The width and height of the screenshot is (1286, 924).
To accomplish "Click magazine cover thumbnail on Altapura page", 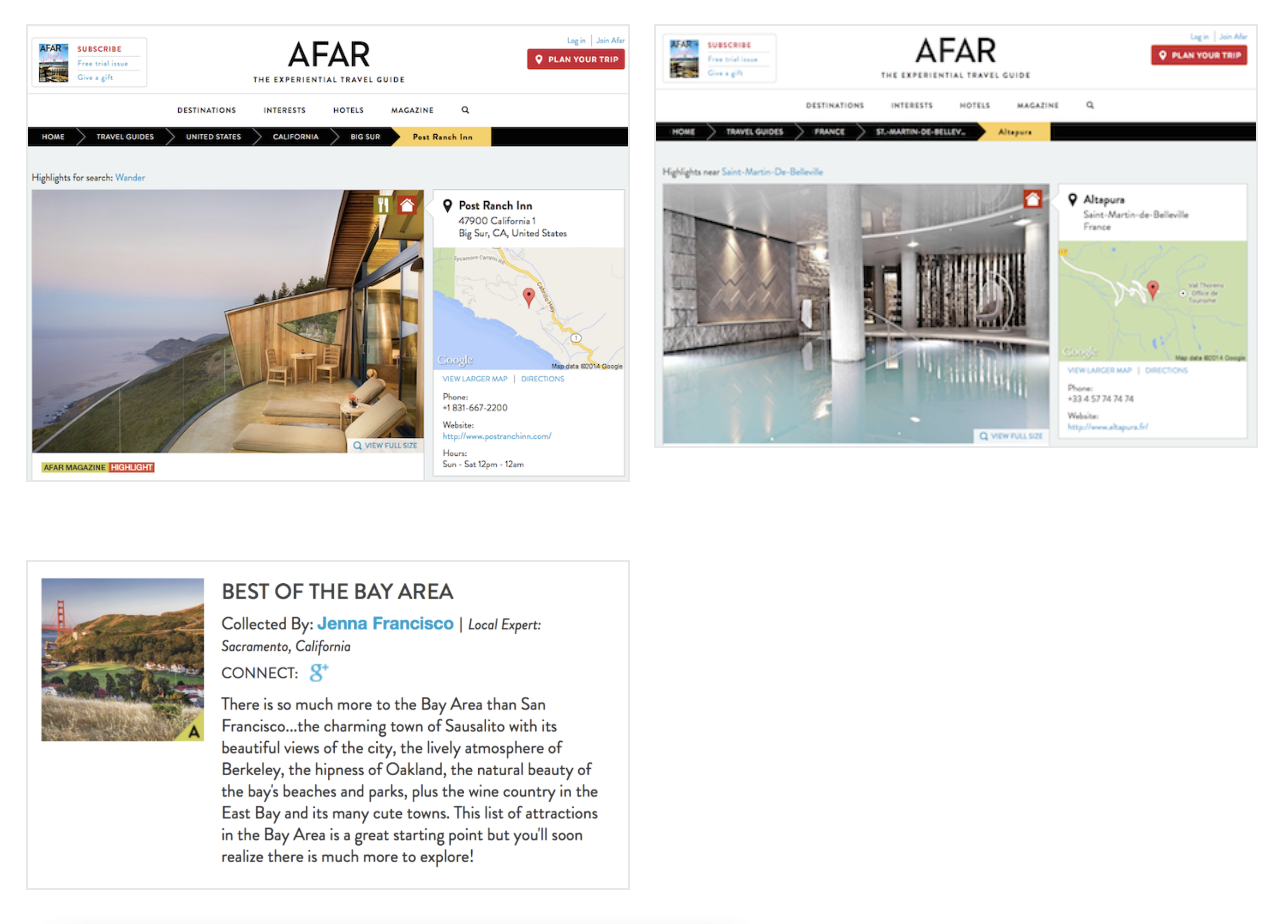I will pyautogui.click(x=683, y=58).
